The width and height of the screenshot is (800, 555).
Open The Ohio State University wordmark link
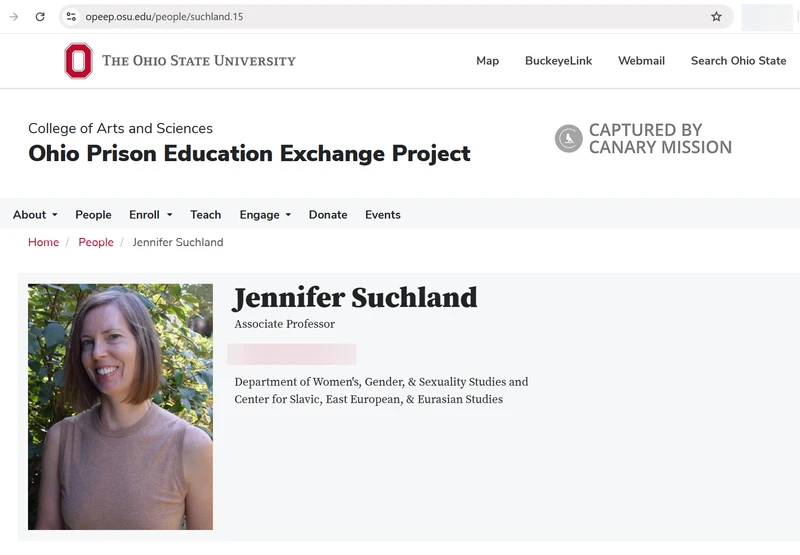(x=199, y=61)
